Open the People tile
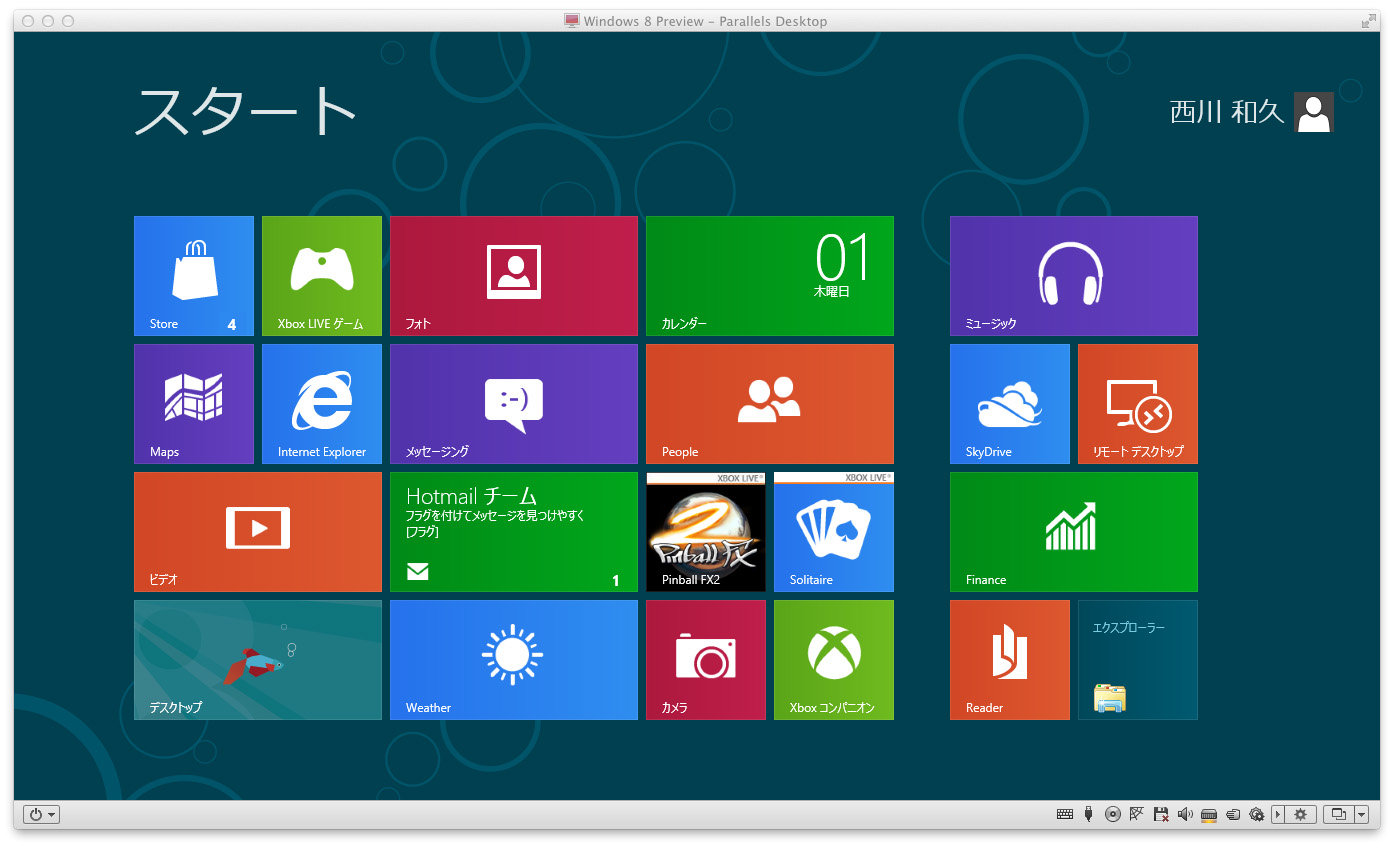The width and height of the screenshot is (1394, 849). [770, 404]
